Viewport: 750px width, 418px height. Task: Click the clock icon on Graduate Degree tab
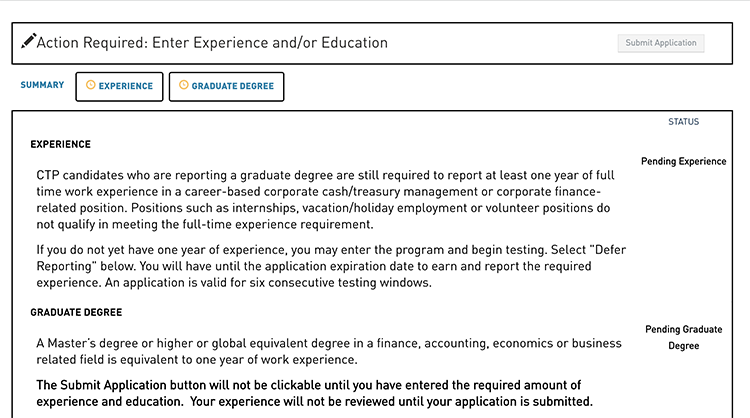[184, 85]
